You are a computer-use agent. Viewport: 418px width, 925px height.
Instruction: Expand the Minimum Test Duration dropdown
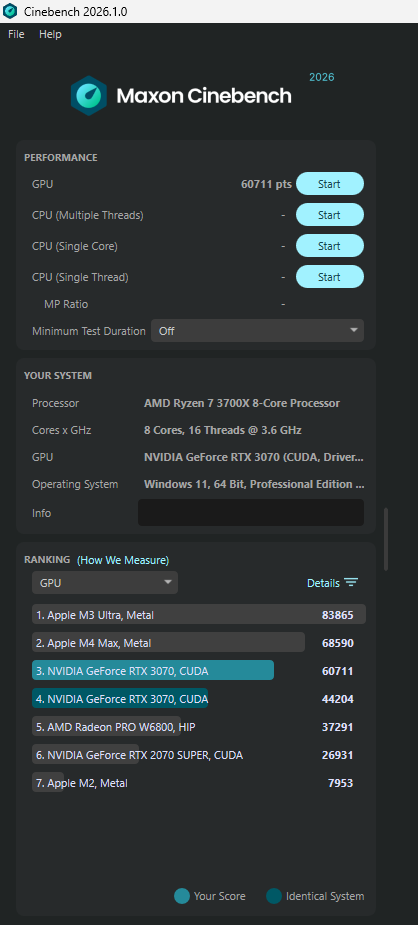pyautogui.click(x=258, y=331)
